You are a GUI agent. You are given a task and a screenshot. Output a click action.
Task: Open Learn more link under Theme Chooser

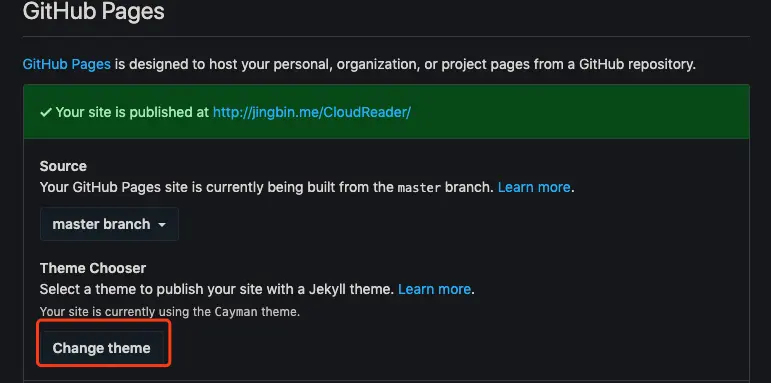[434, 289]
